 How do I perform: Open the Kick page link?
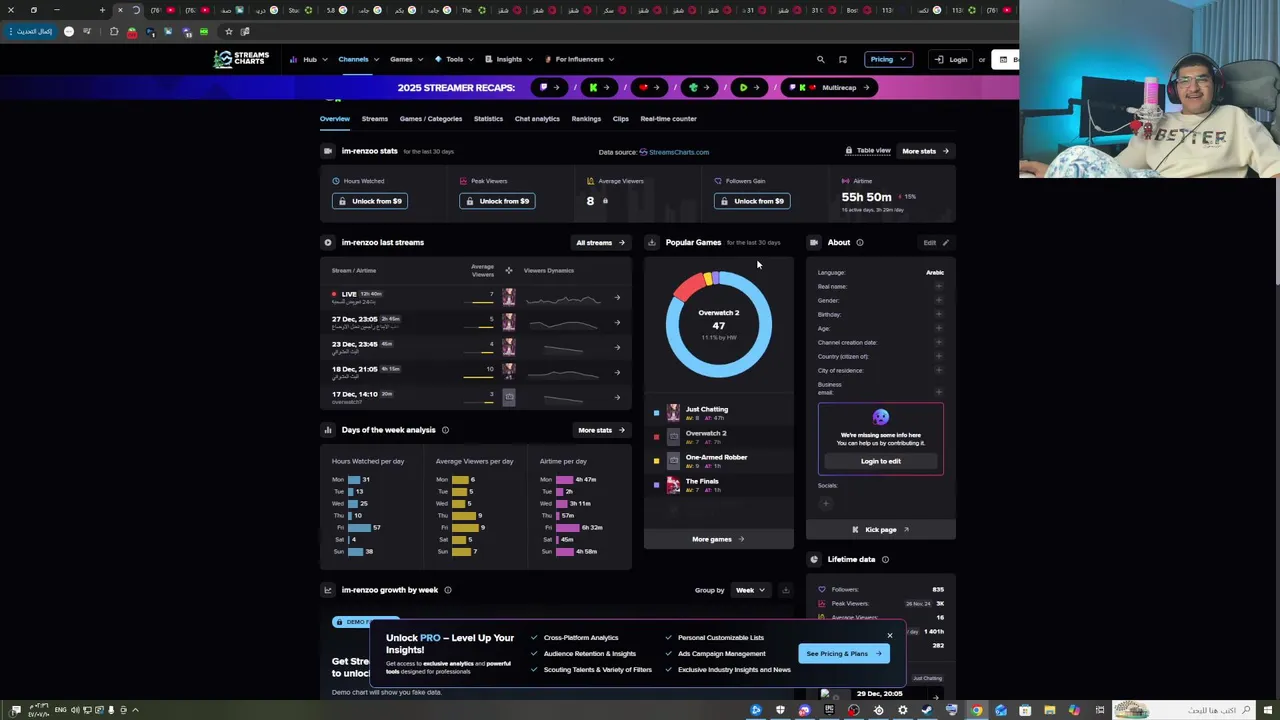point(881,530)
